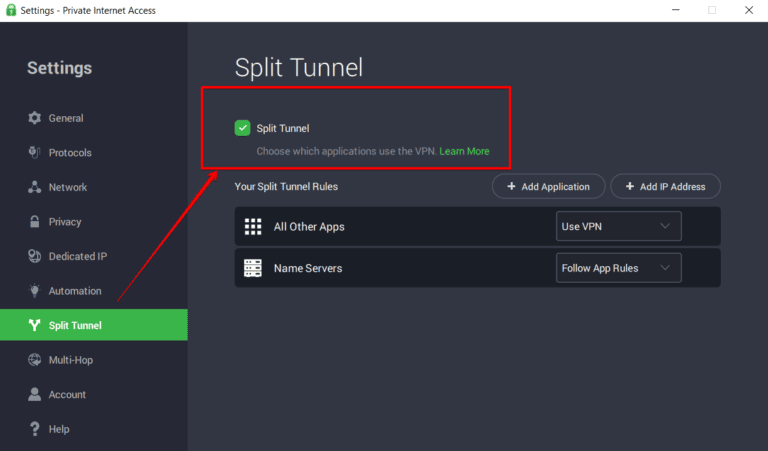
Task: Click the Automation lightbulb icon
Action: [x=34, y=290]
